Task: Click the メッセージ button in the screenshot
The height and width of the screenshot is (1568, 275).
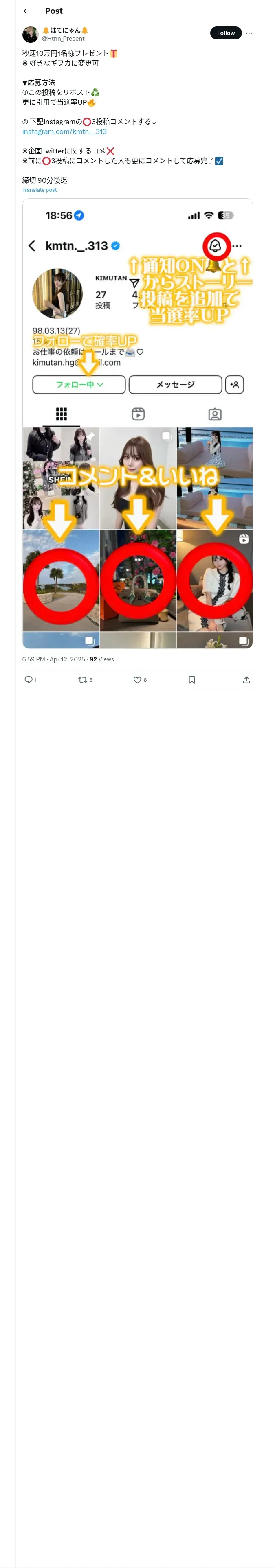Action: pos(175,385)
